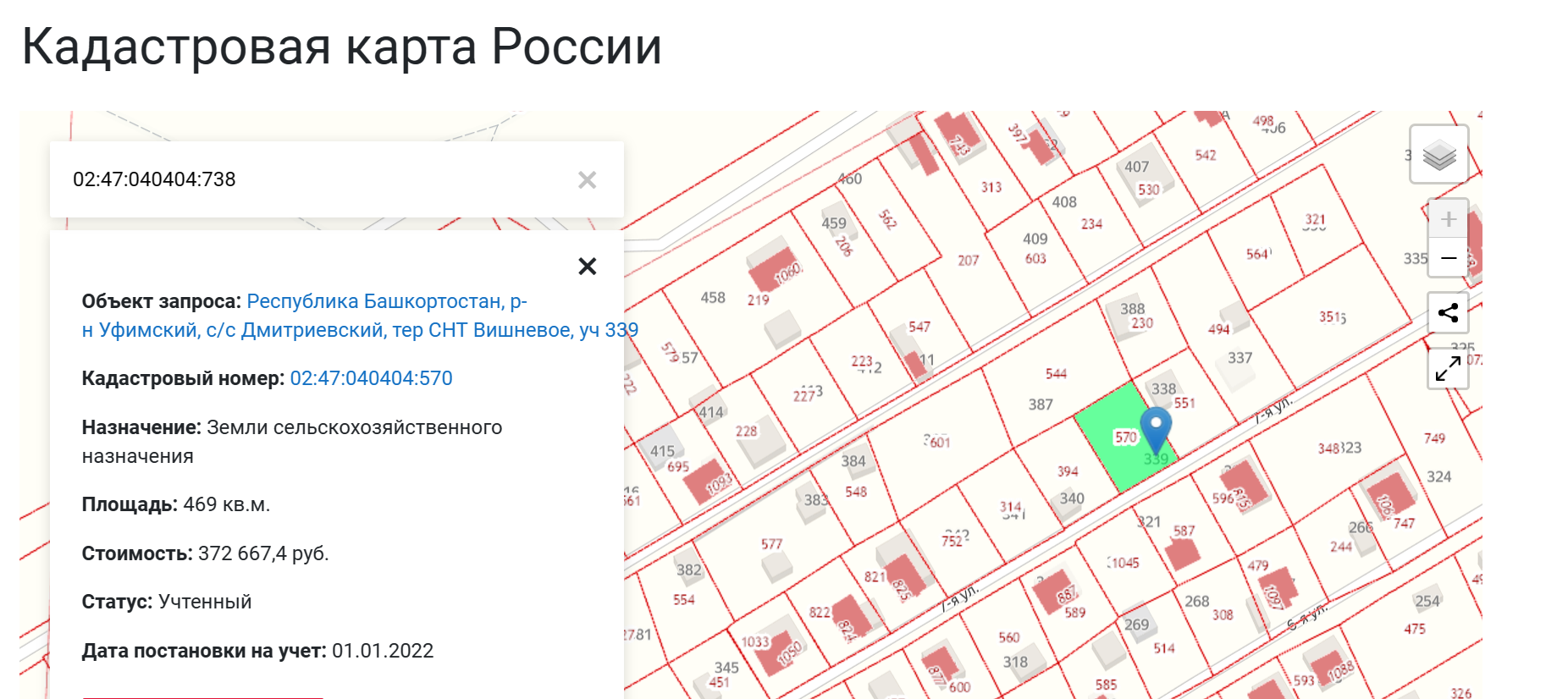Click parcel 587 on the map
1568x699 pixels.
pyautogui.click(x=1184, y=531)
